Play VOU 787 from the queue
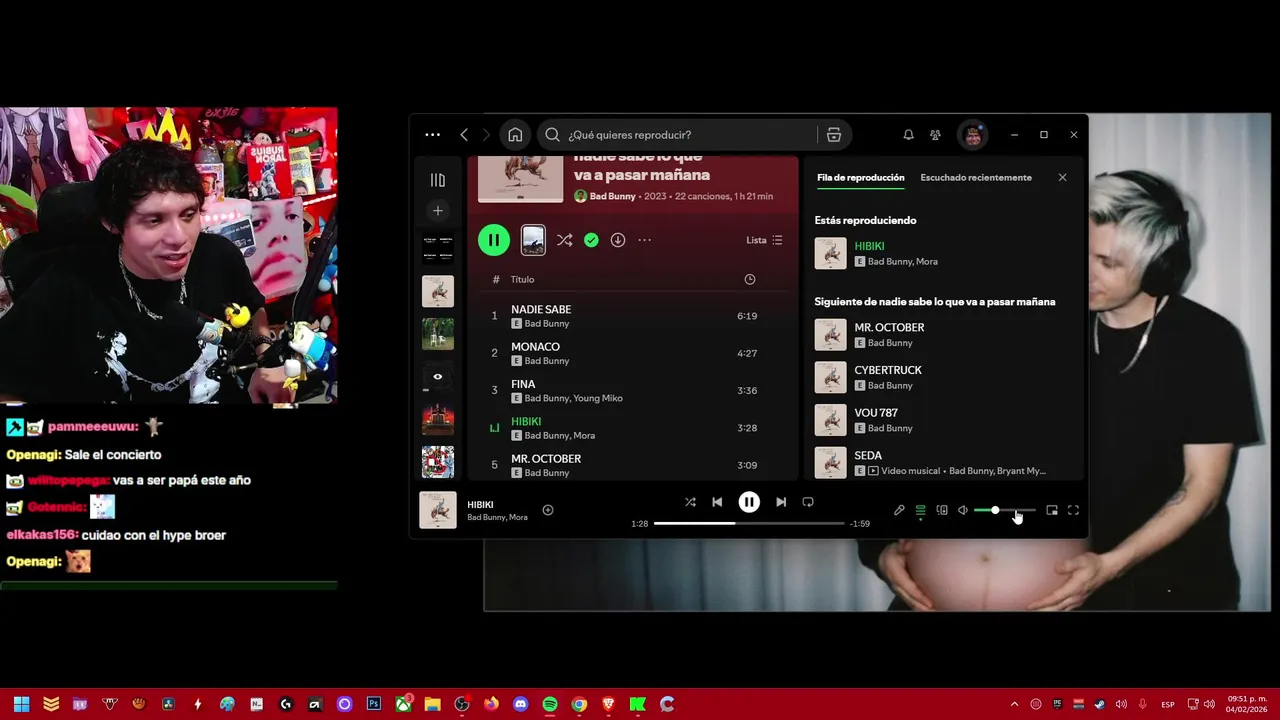Screen dimensions: 1280x720 943,420
